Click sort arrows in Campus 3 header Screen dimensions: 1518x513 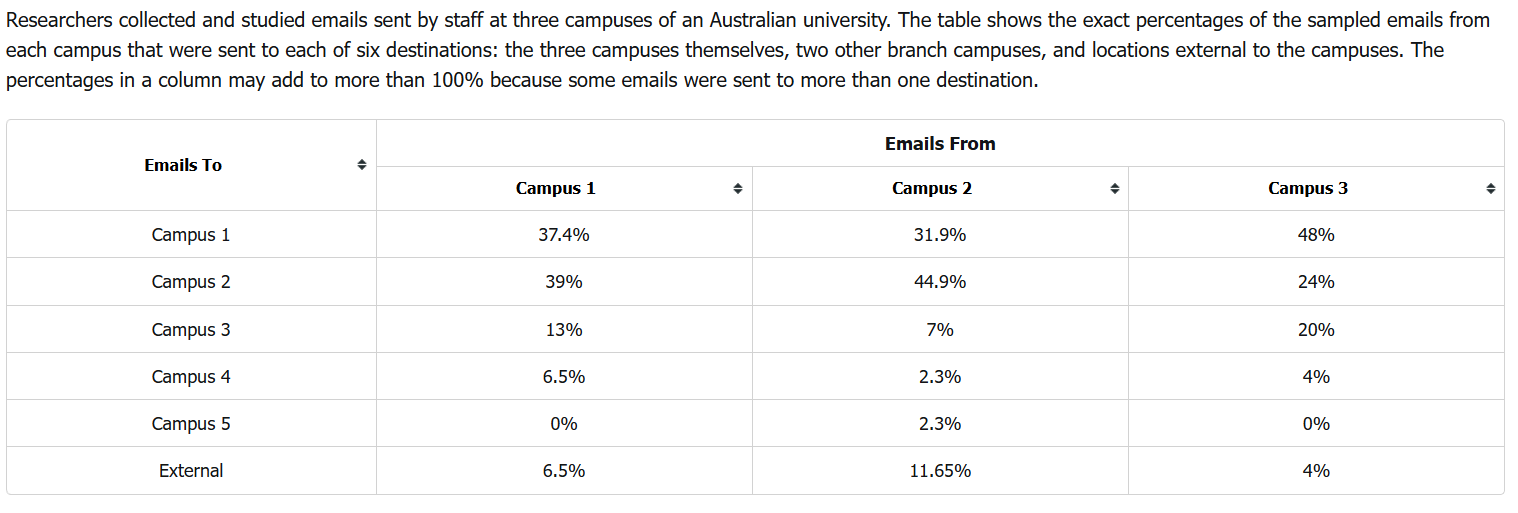(x=1490, y=189)
